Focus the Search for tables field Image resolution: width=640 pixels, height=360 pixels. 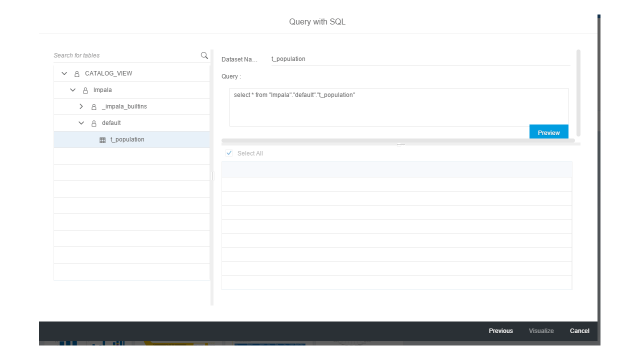127,56
